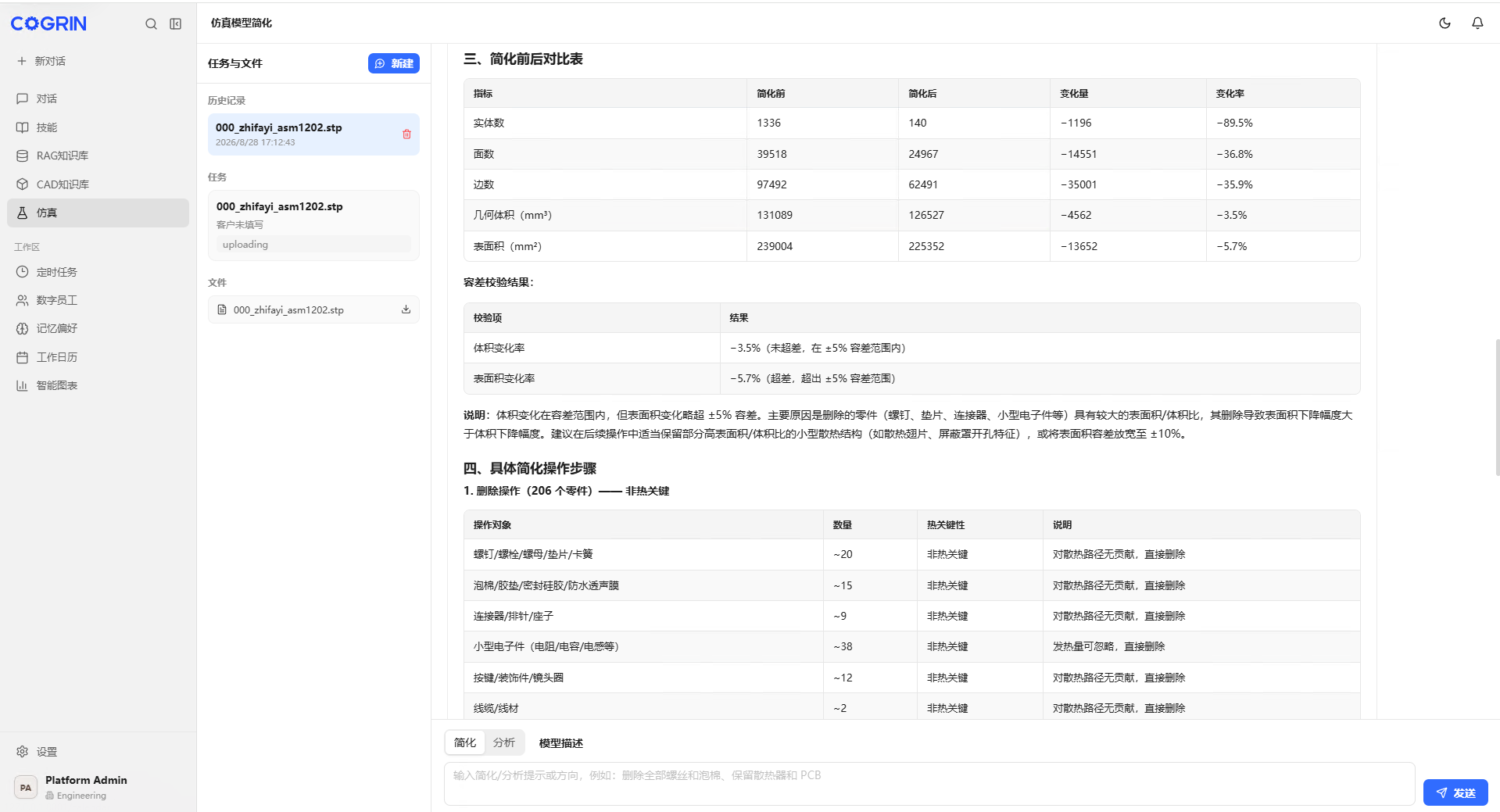The image size is (1500, 812).
Task: Download file 000_zhifayi_asm1202.stp via download icon
Action: click(406, 309)
